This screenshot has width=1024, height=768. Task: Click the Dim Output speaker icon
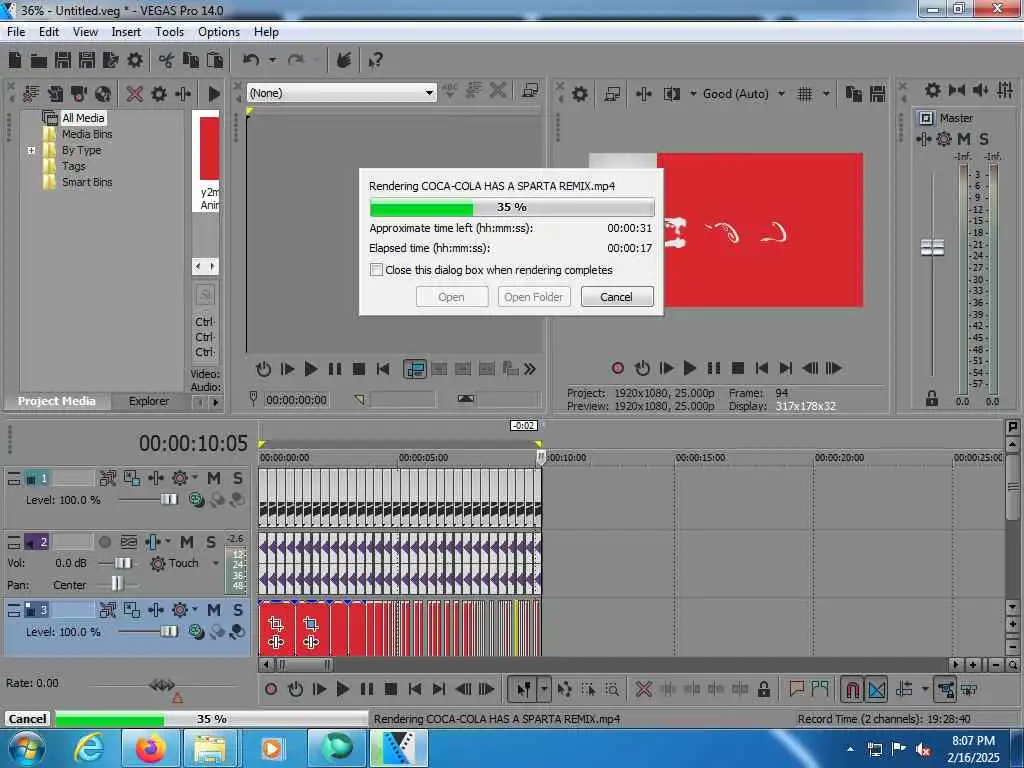click(981, 90)
